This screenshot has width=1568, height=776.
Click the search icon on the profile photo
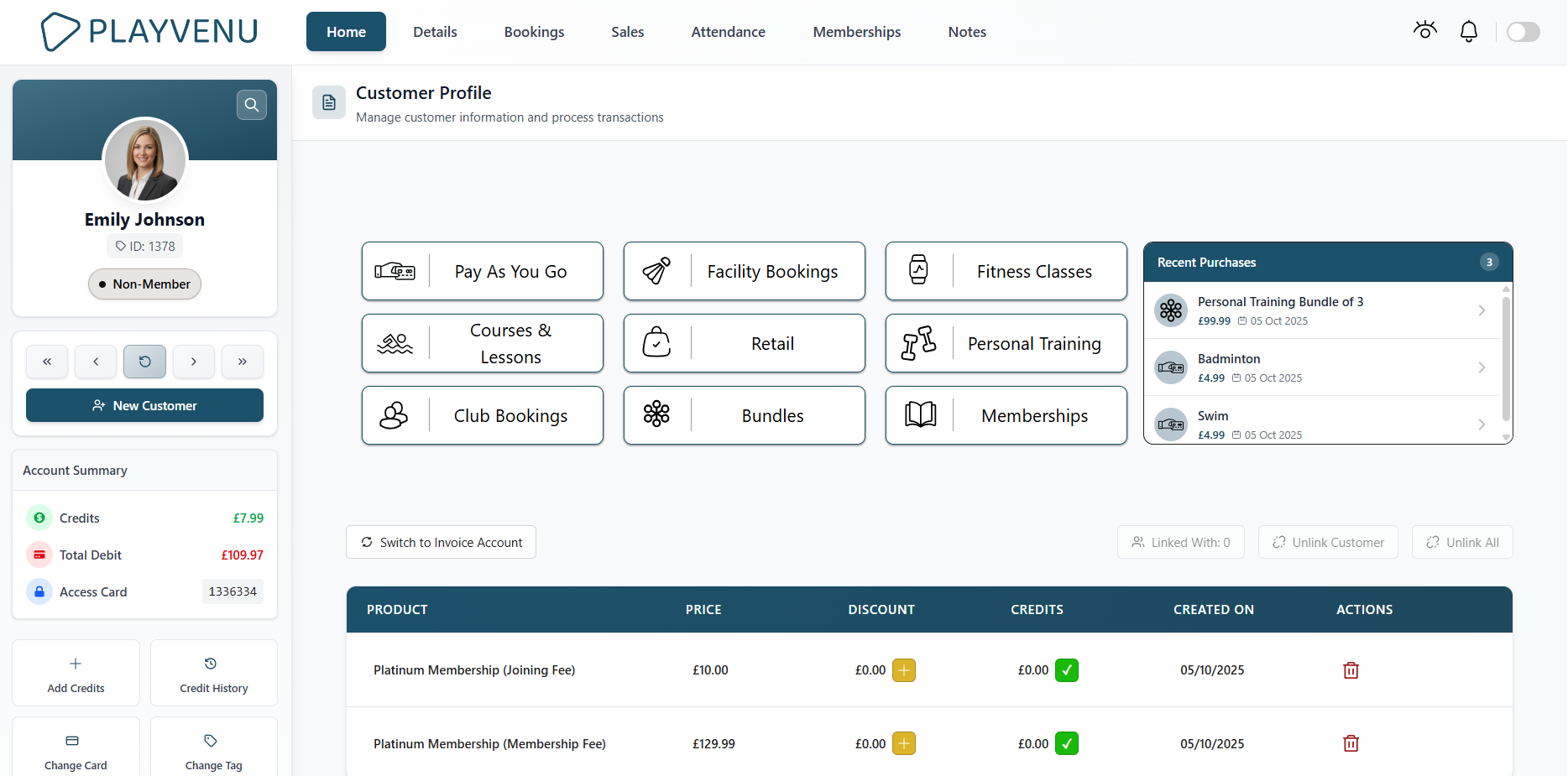pyautogui.click(x=252, y=104)
